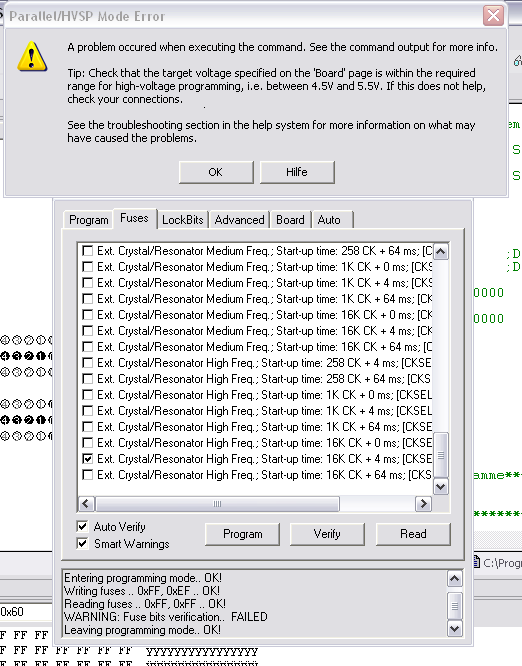522x666 pixels.
Task: Click the 'Fuse bits verification.. FAILED' log line
Action: pos(166,617)
